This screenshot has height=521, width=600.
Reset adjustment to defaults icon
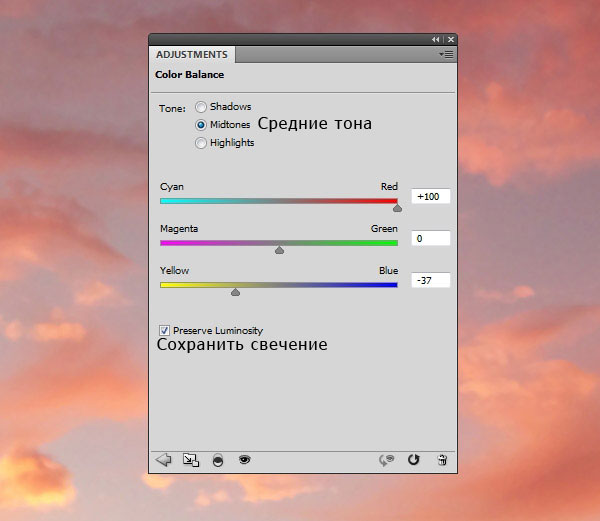click(x=414, y=459)
